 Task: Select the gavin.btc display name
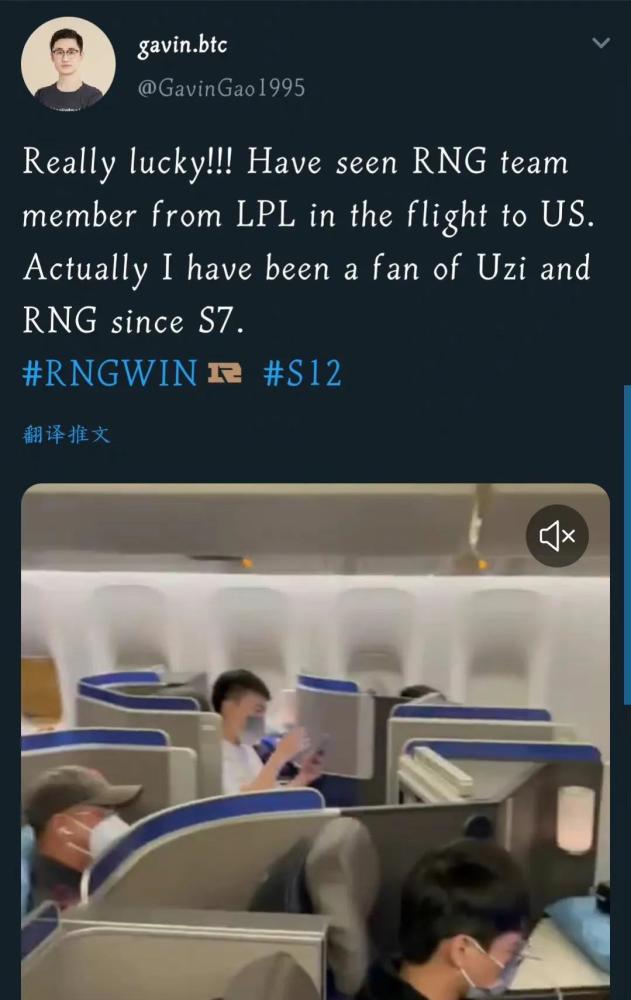[x=182, y=46]
